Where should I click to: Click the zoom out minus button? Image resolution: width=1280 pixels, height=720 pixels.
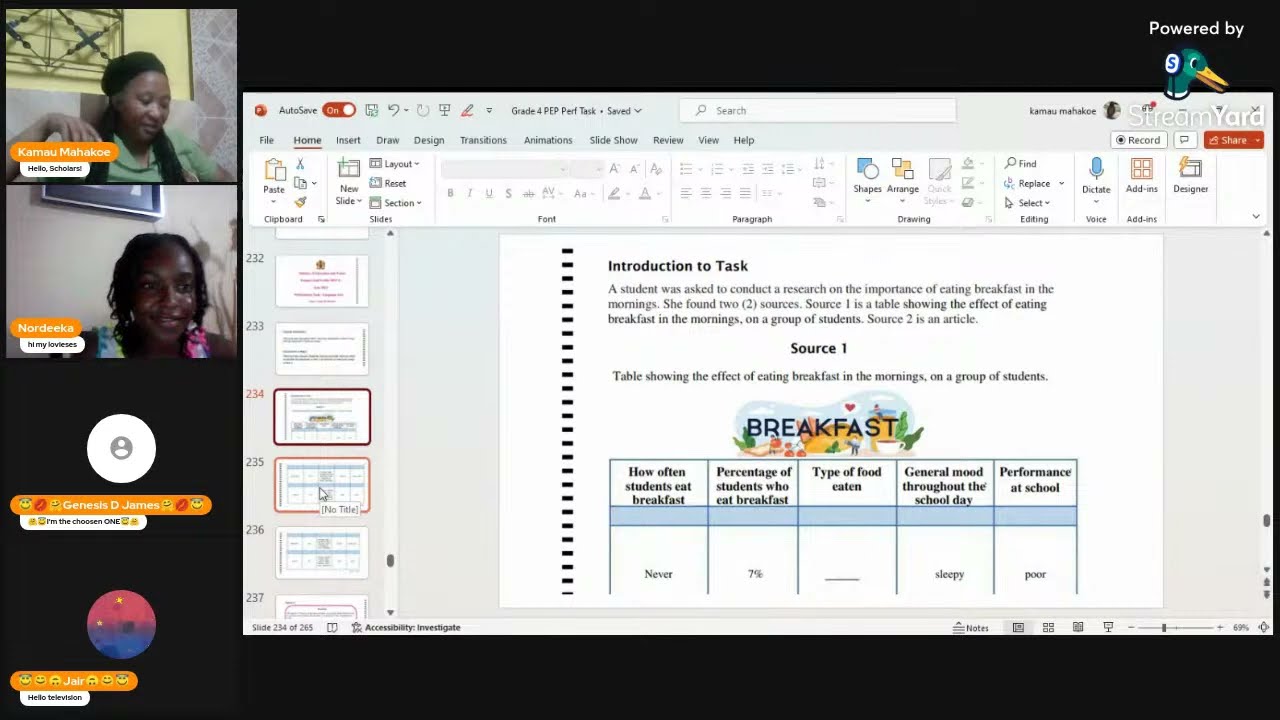(x=1131, y=627)
